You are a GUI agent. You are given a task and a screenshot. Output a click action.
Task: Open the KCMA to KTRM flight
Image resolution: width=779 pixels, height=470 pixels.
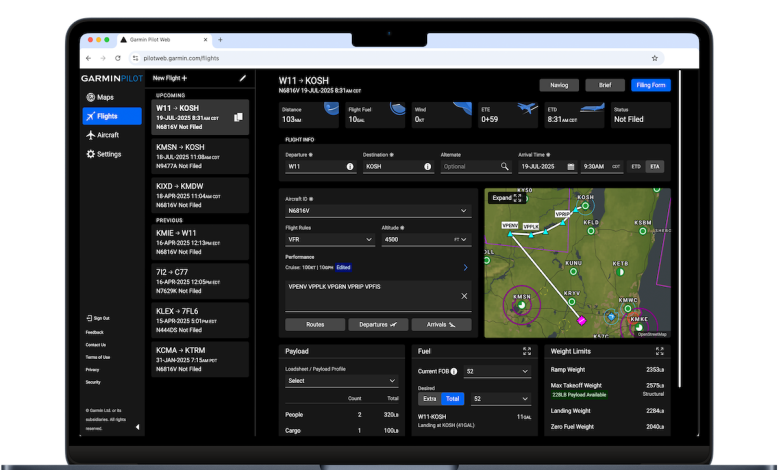[x=200, y=359]
